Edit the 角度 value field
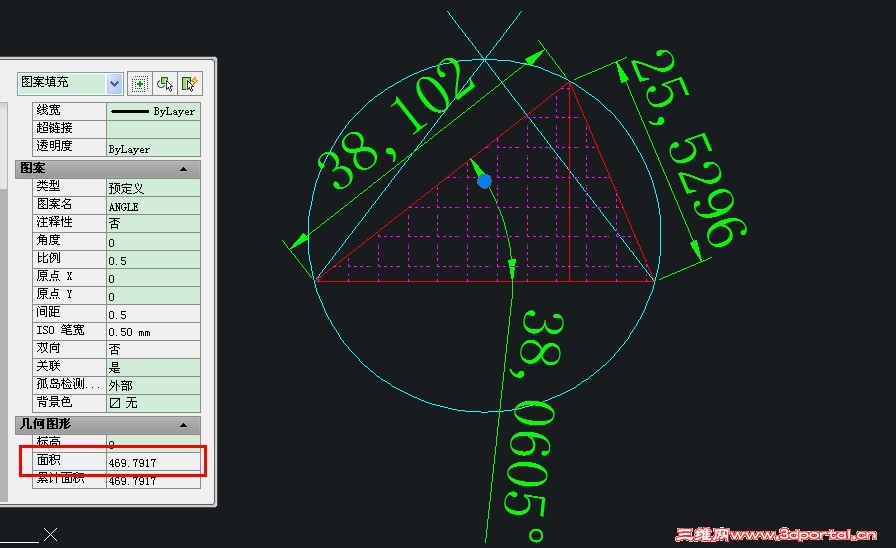This screenshot has width=896, height=548. point(153,242)
